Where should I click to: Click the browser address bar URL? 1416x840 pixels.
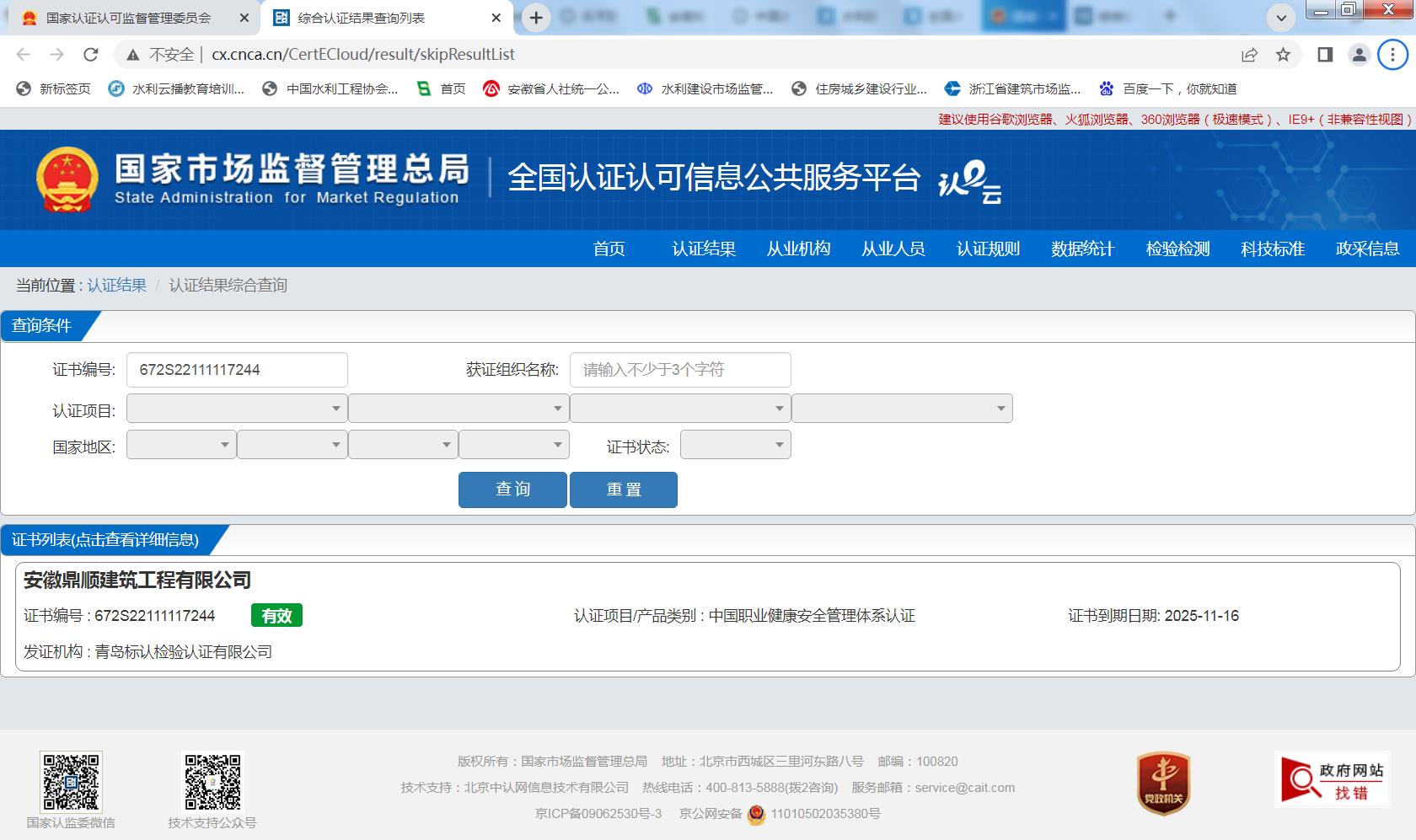[363, 55]
